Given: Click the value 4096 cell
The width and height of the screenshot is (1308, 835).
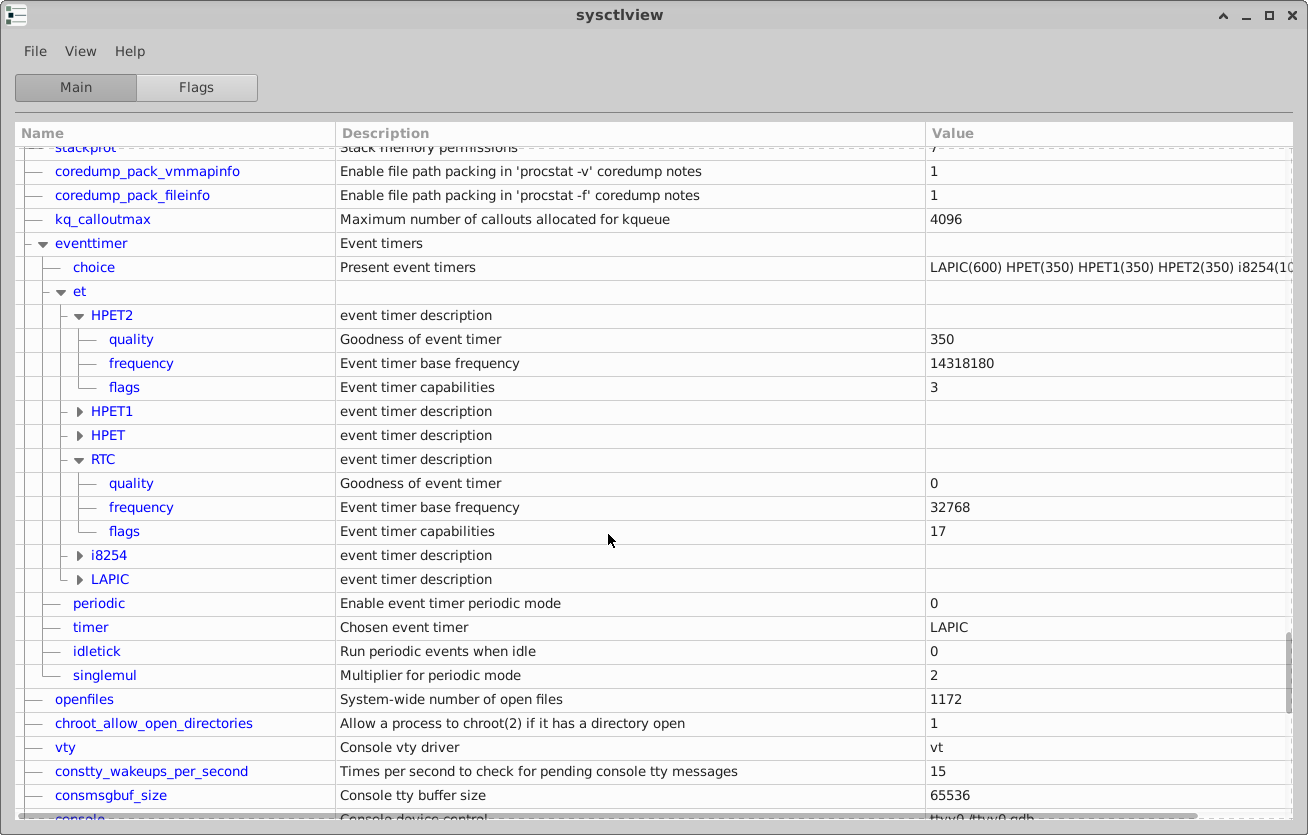Looking at the screenshot, I should 946,220.
